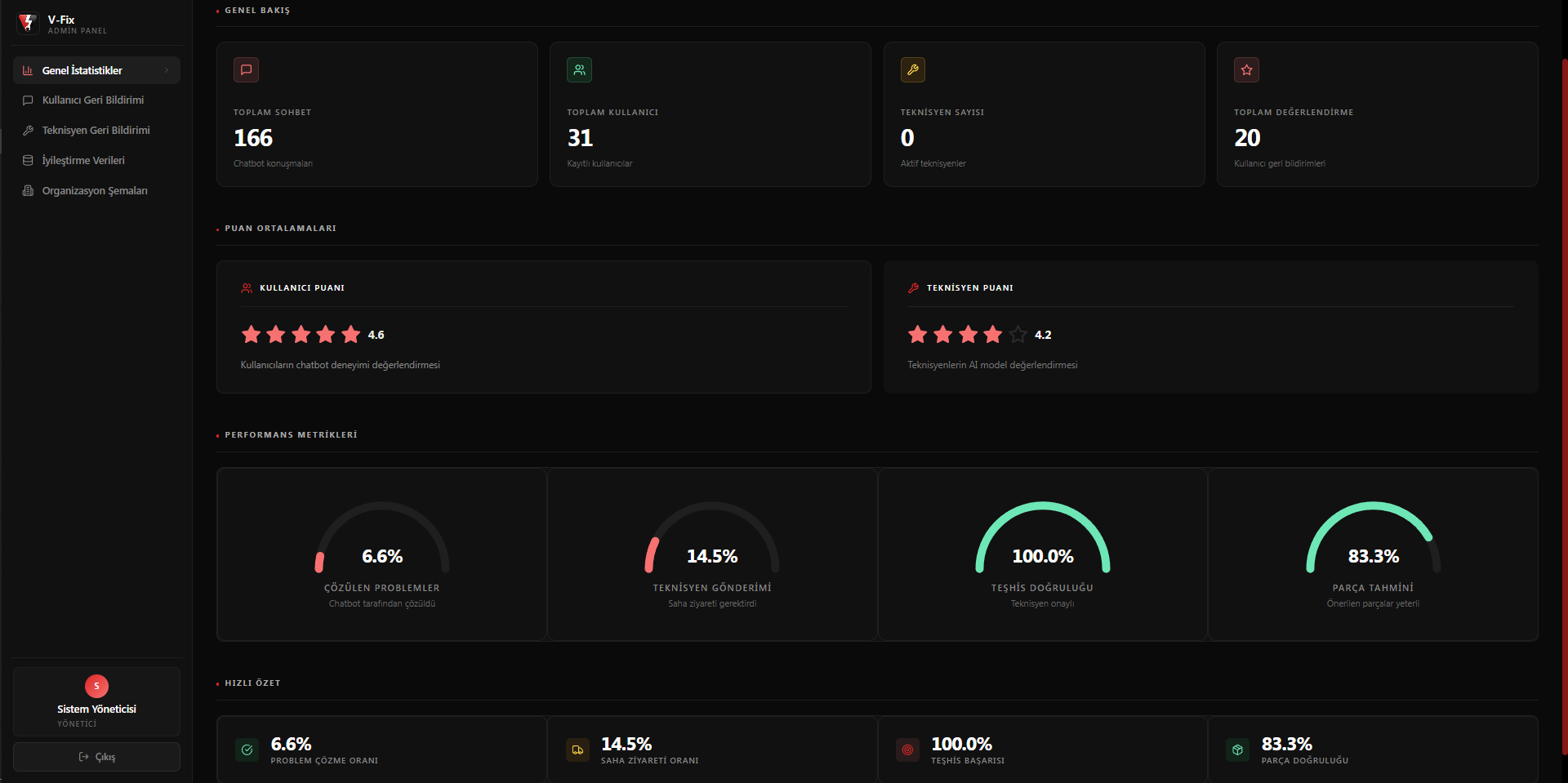The height and width of the screenshot is (783, 1568).
Task: Open Genel İstatistikler menu item
Action: tap(96, 70)
